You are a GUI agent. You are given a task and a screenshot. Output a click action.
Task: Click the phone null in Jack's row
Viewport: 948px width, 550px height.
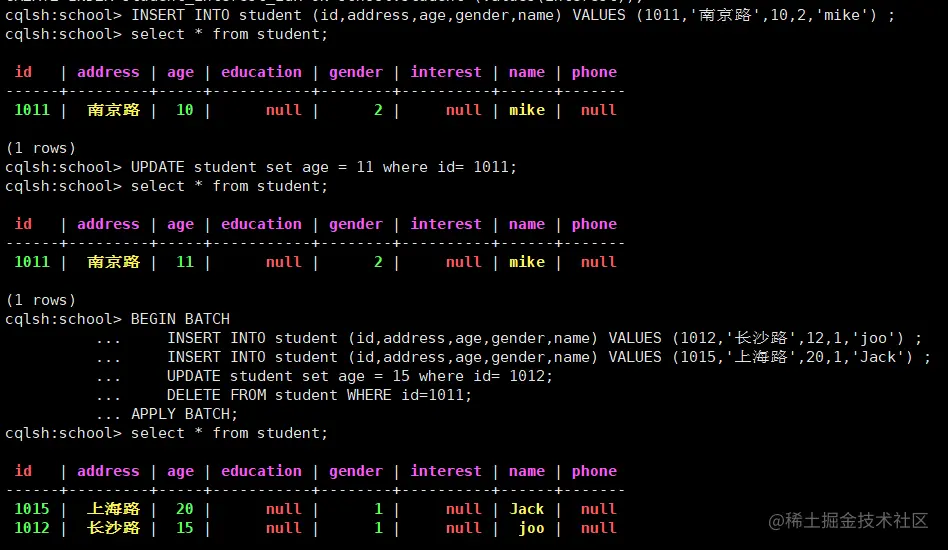coord(599,509)
